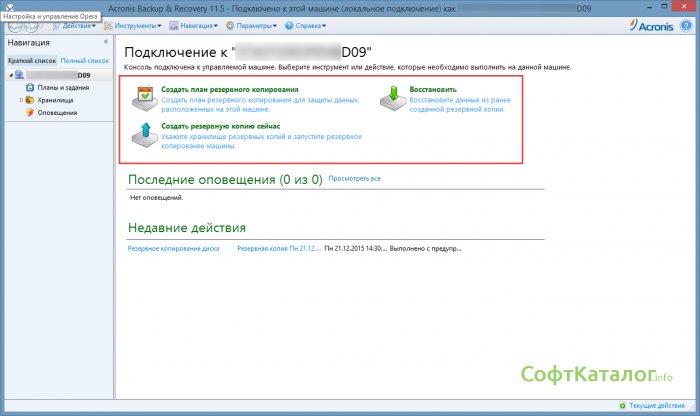Click the Оповещения shield icon in tree
The height and width of the screenshot is (416, 700).
point(30,112)
